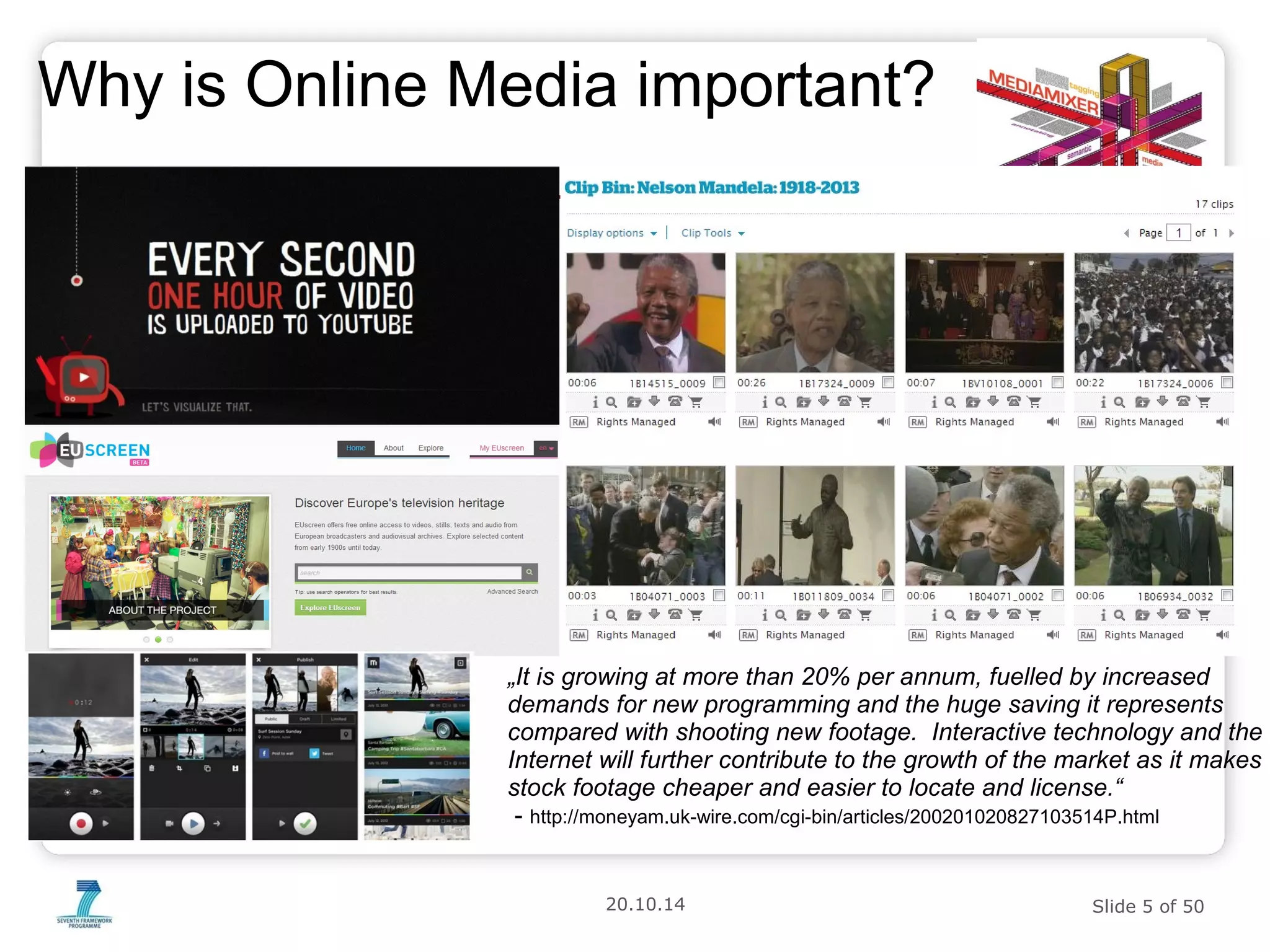The width and height of the screenshot is (1270, 952).
Task: Click magnifier icon under clip 1B14515_0009
Action: click(611, 402)
